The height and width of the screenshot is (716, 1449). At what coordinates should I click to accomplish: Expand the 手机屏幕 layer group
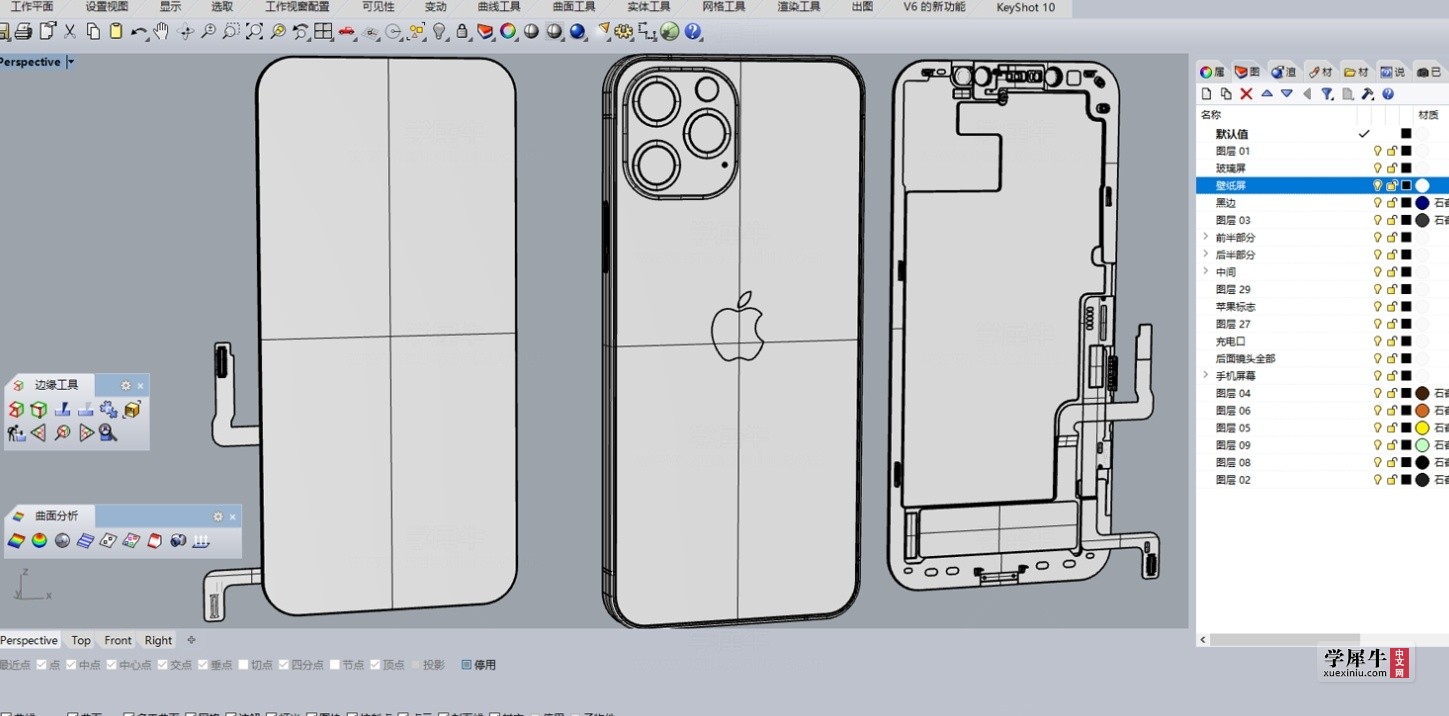[x=1205, y=375]
